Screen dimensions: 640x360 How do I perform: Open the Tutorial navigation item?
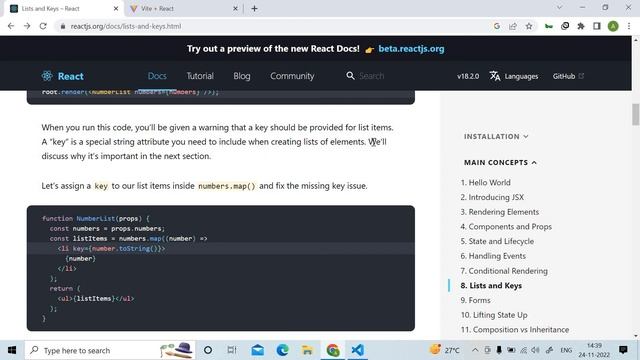point(200,76)
